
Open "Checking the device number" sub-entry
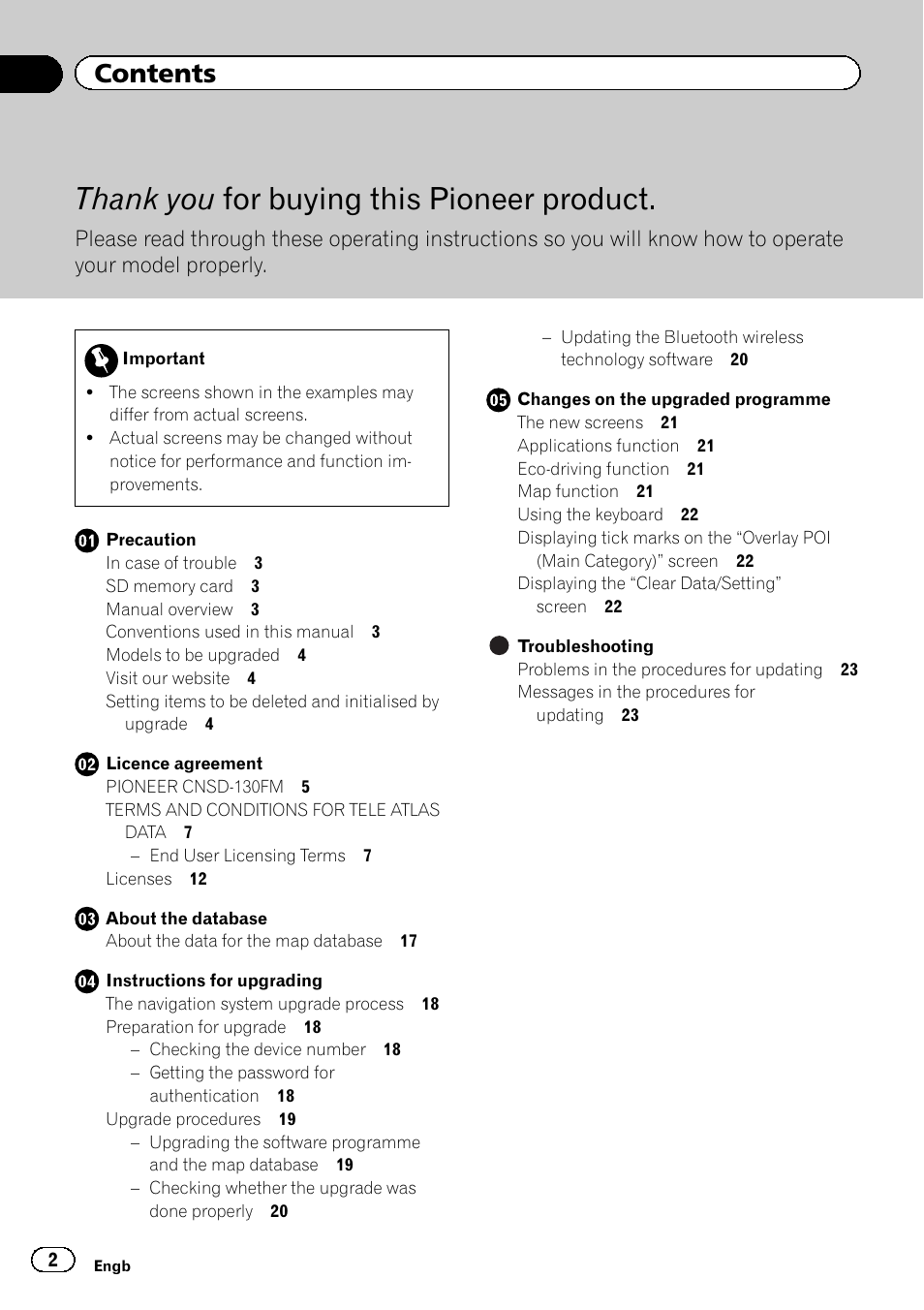258,1049
